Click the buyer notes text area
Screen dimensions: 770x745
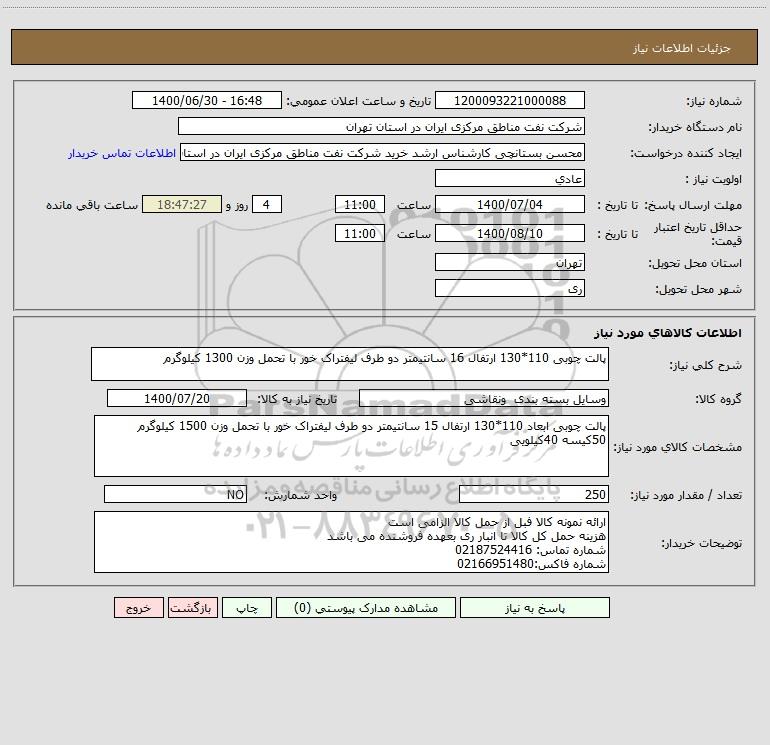351,542
